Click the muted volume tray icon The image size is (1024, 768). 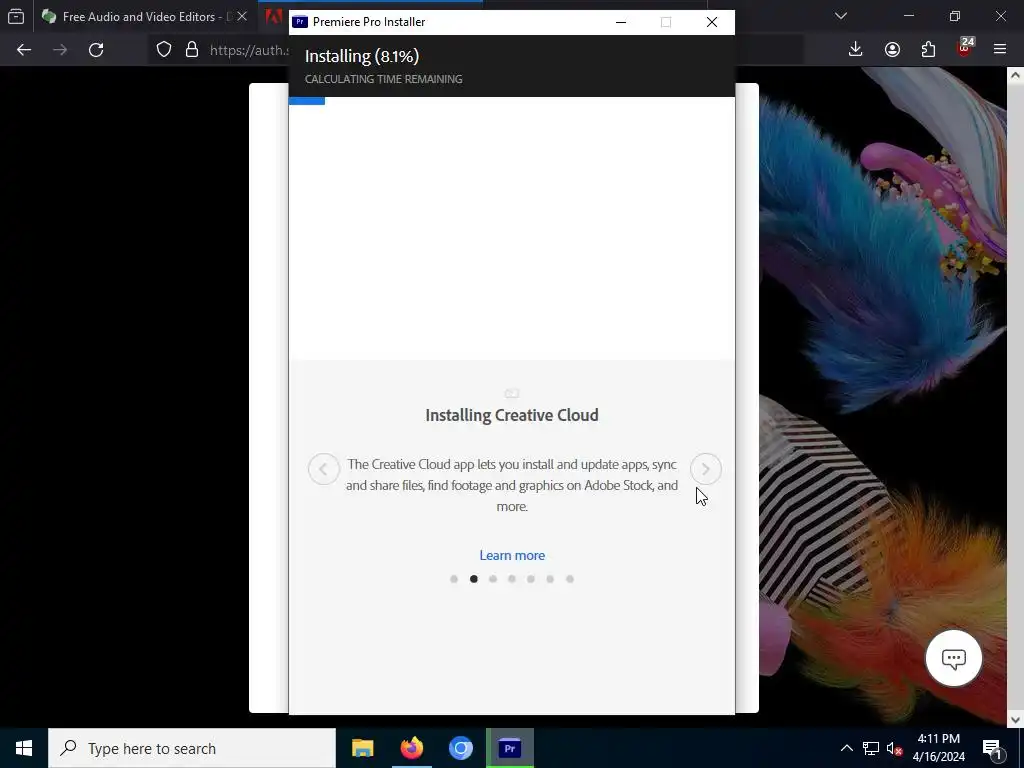(x=894, y=748)
